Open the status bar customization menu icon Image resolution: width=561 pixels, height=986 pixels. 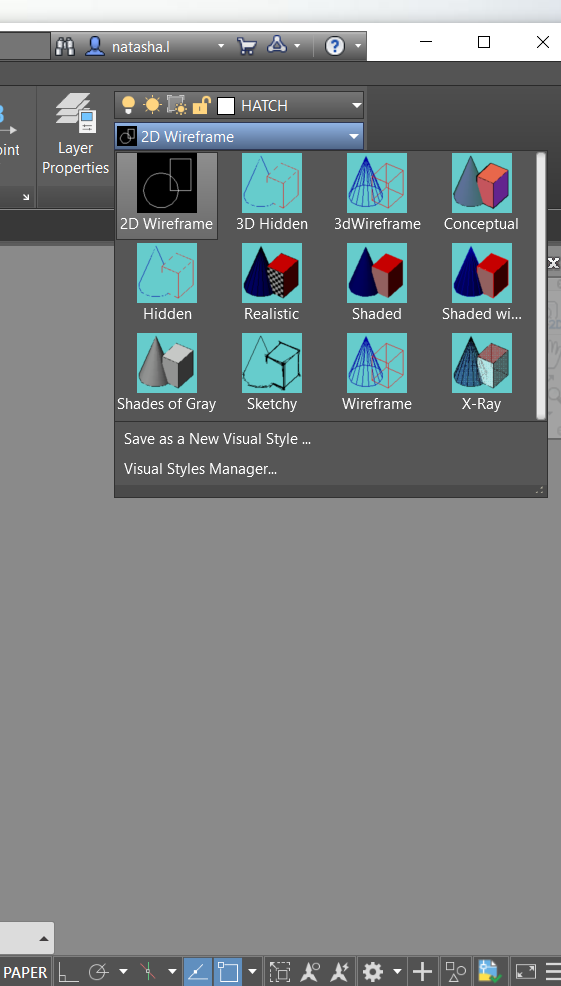(553, 972)
